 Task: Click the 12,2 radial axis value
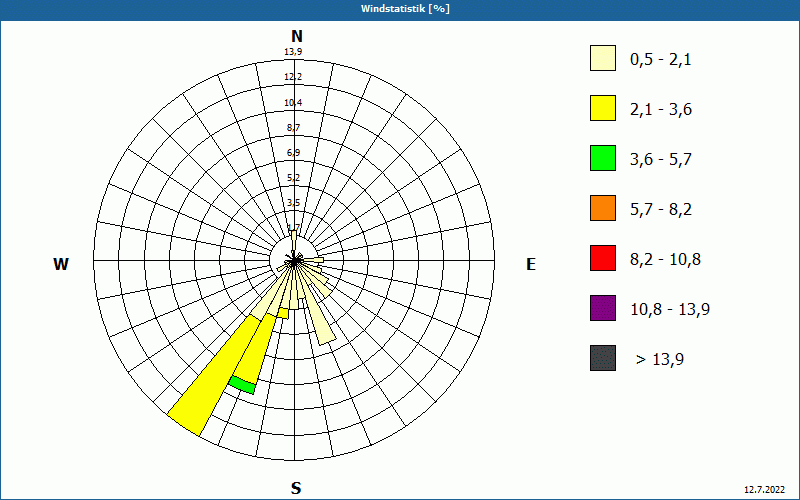click(293, 77)
